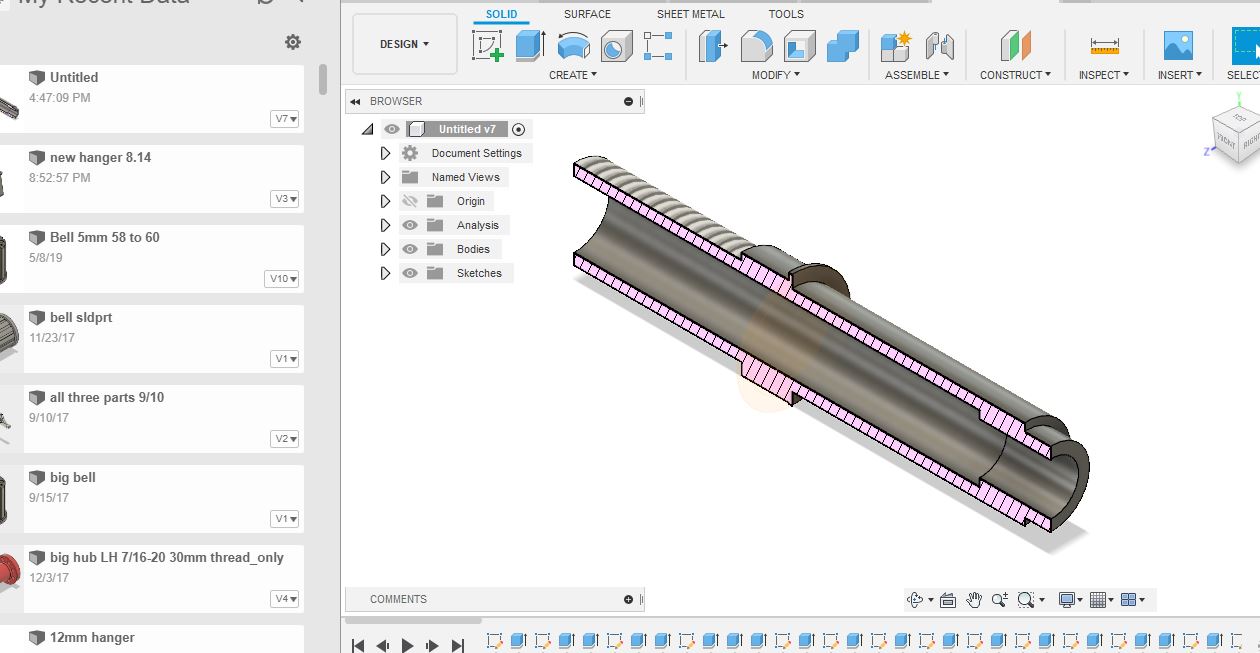This screenshot has width=1260, height=653.
Task: Create a New Component
Action: tap(896, 46)
